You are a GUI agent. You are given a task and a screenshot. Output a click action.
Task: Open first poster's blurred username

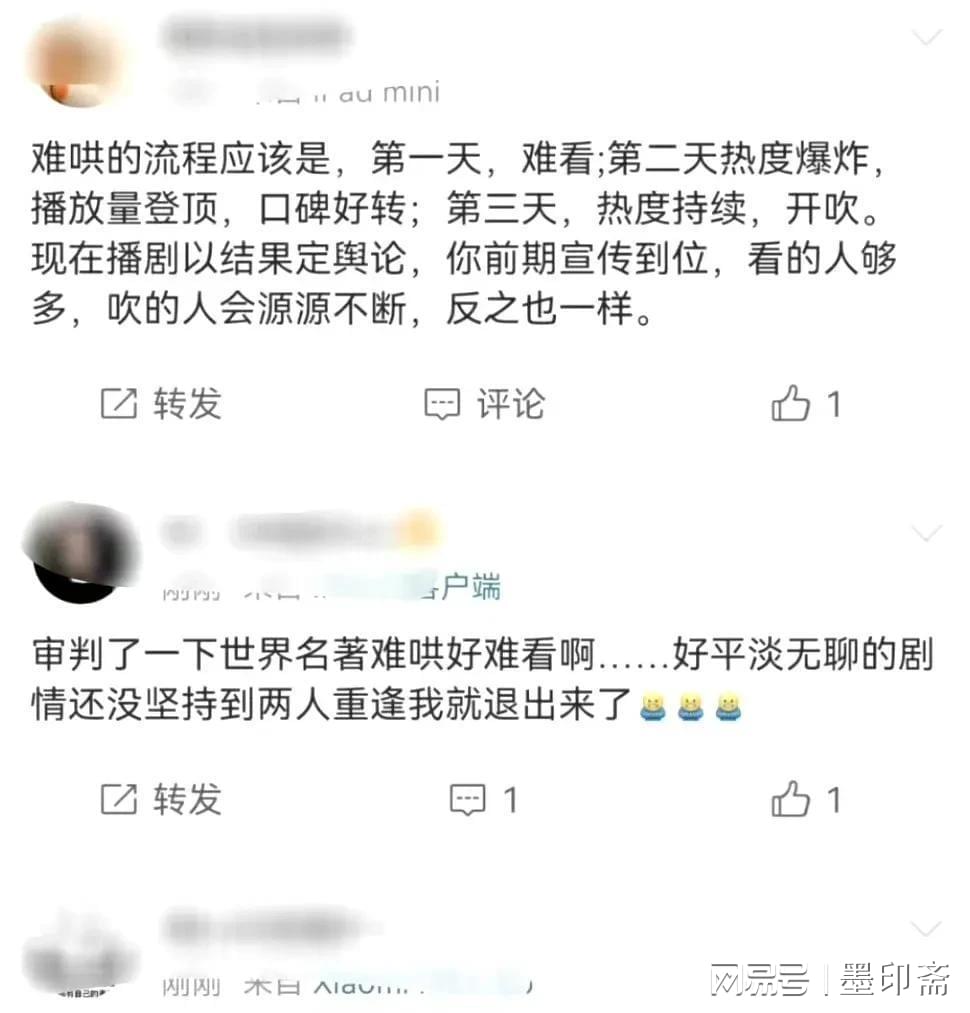[257, 36]
